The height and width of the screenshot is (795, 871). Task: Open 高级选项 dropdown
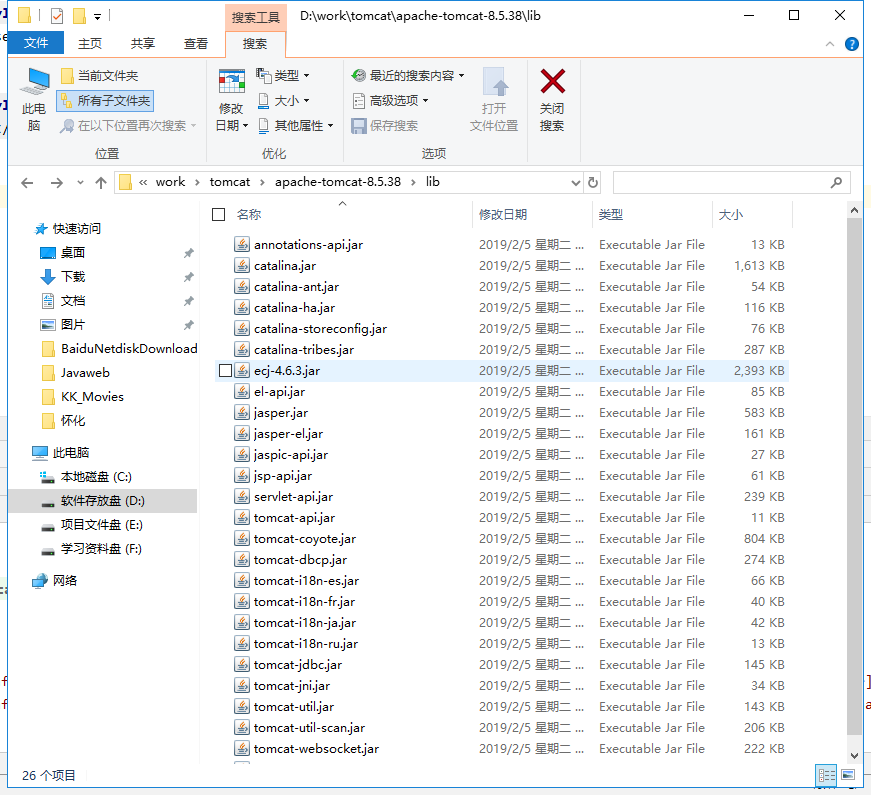click(x=391, y=101)
